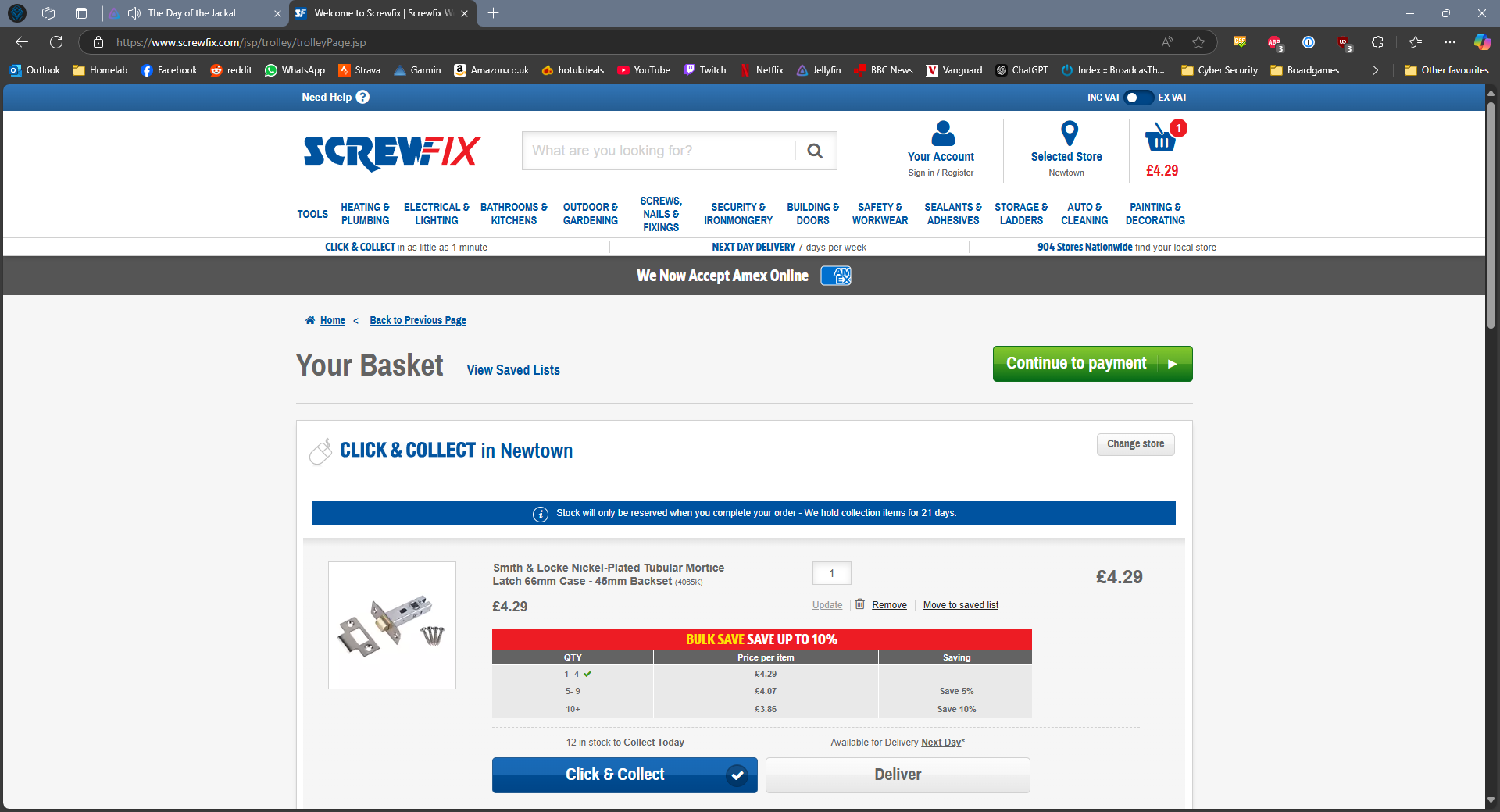Open the Homelab bookmarks folder
The image size is (1500, 812).
[x=100, y=70]
